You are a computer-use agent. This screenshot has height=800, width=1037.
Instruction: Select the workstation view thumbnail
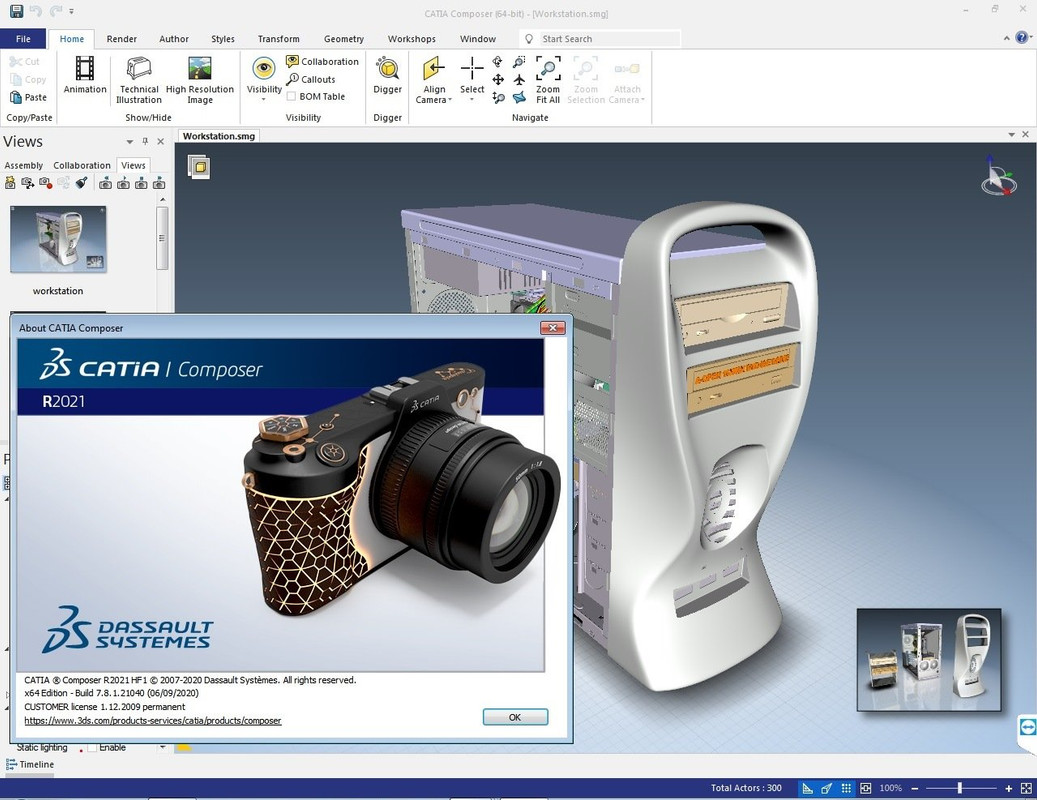pos(58,239)
